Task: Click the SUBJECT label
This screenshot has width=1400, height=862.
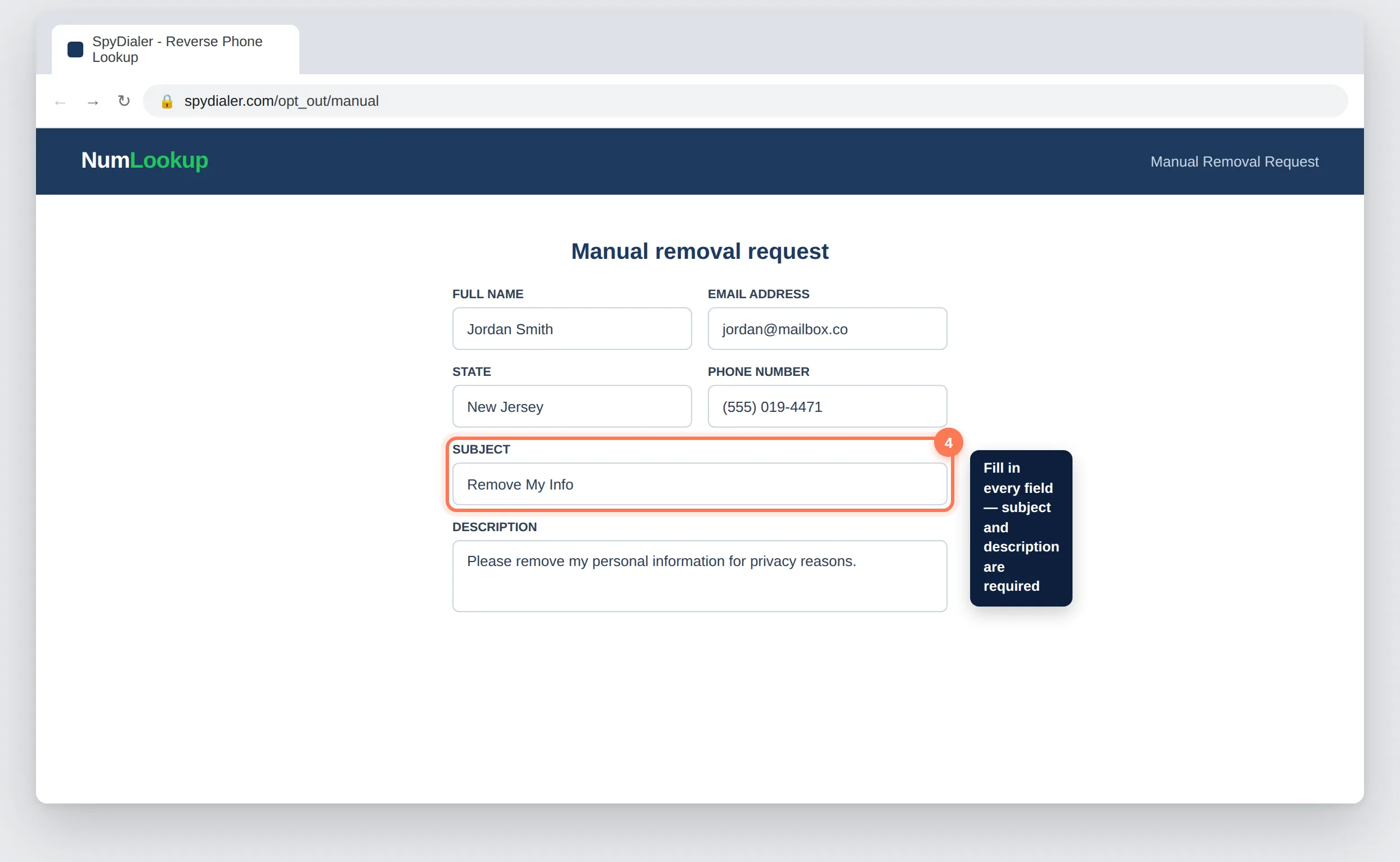Action: (481, 449)
